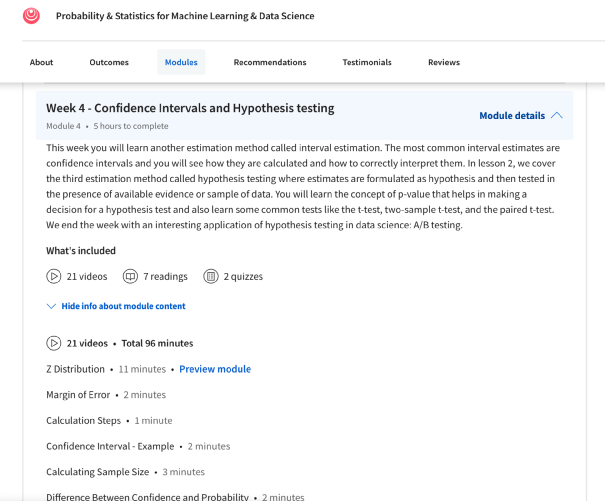Click the Calculation Steps video entry
Viewport: 605px width, 501px height.
(83, 421)
